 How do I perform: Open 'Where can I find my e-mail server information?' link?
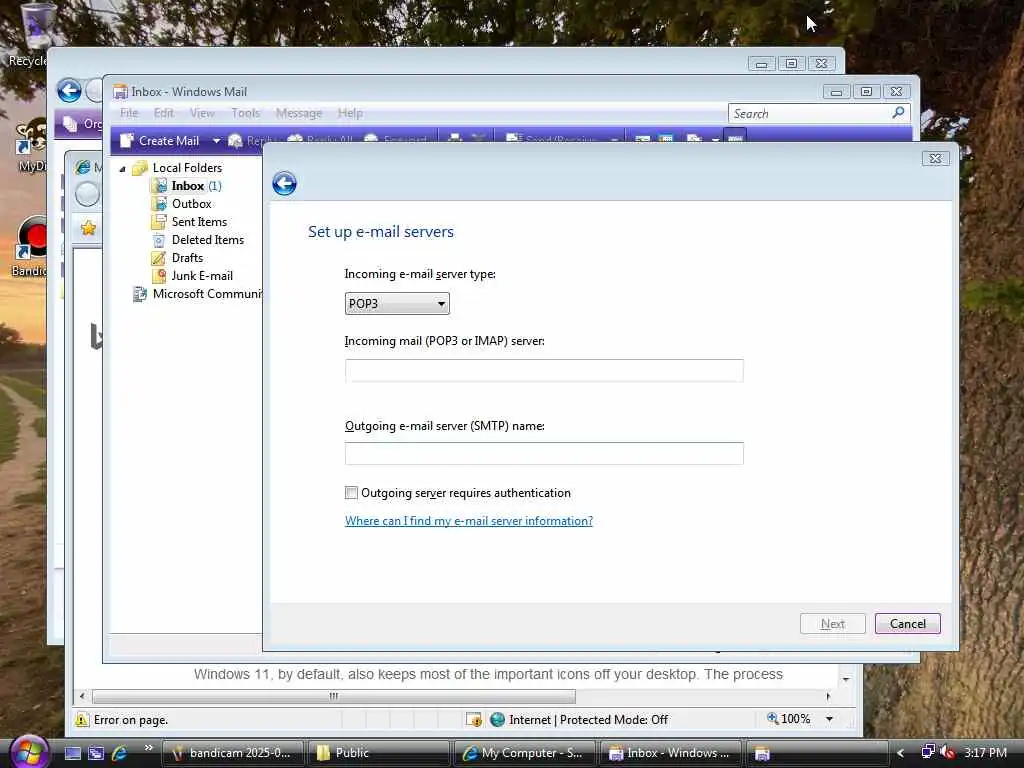click(x=469, y=520)
